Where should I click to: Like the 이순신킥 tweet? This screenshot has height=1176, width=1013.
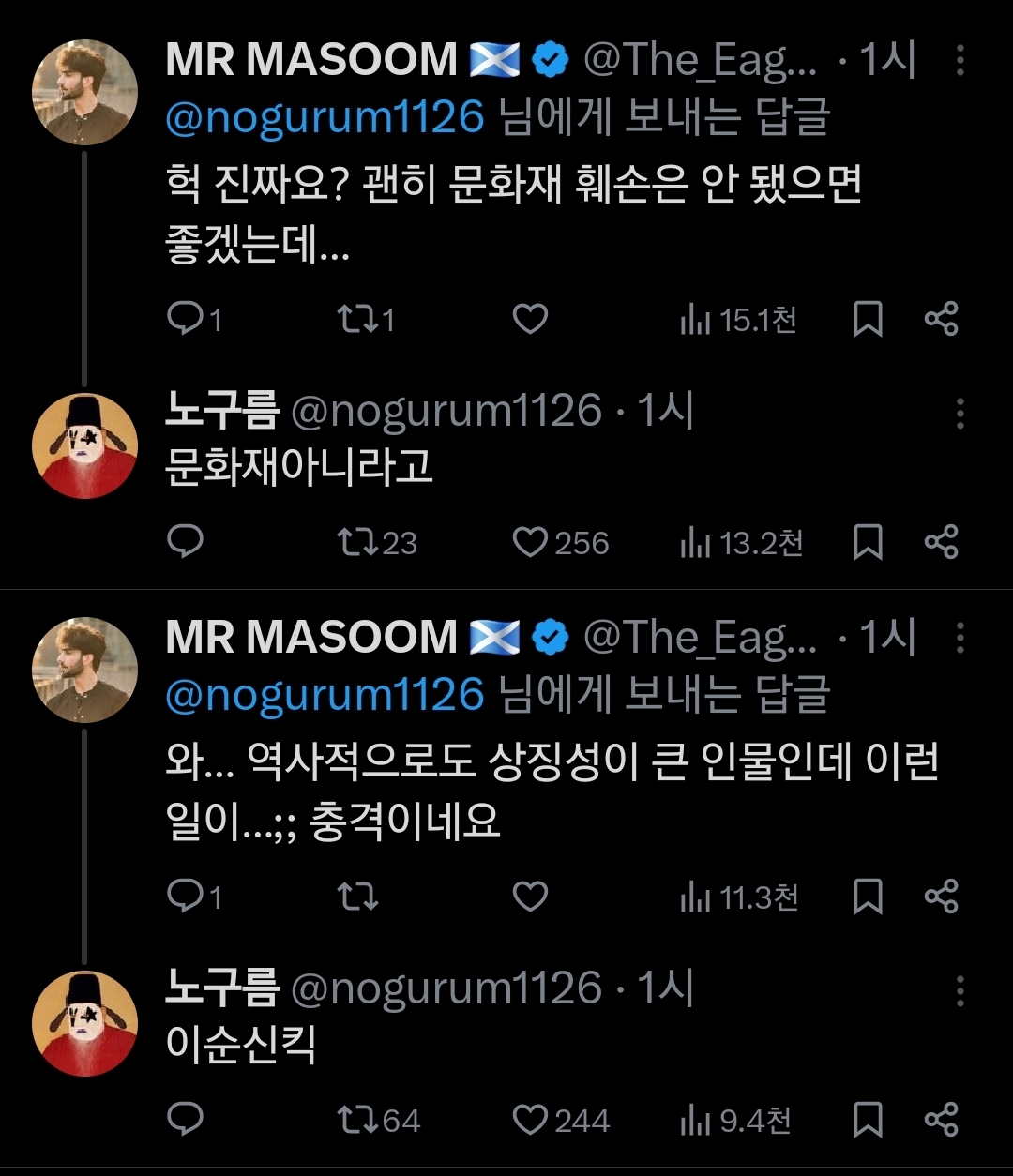pos(530,1120)
